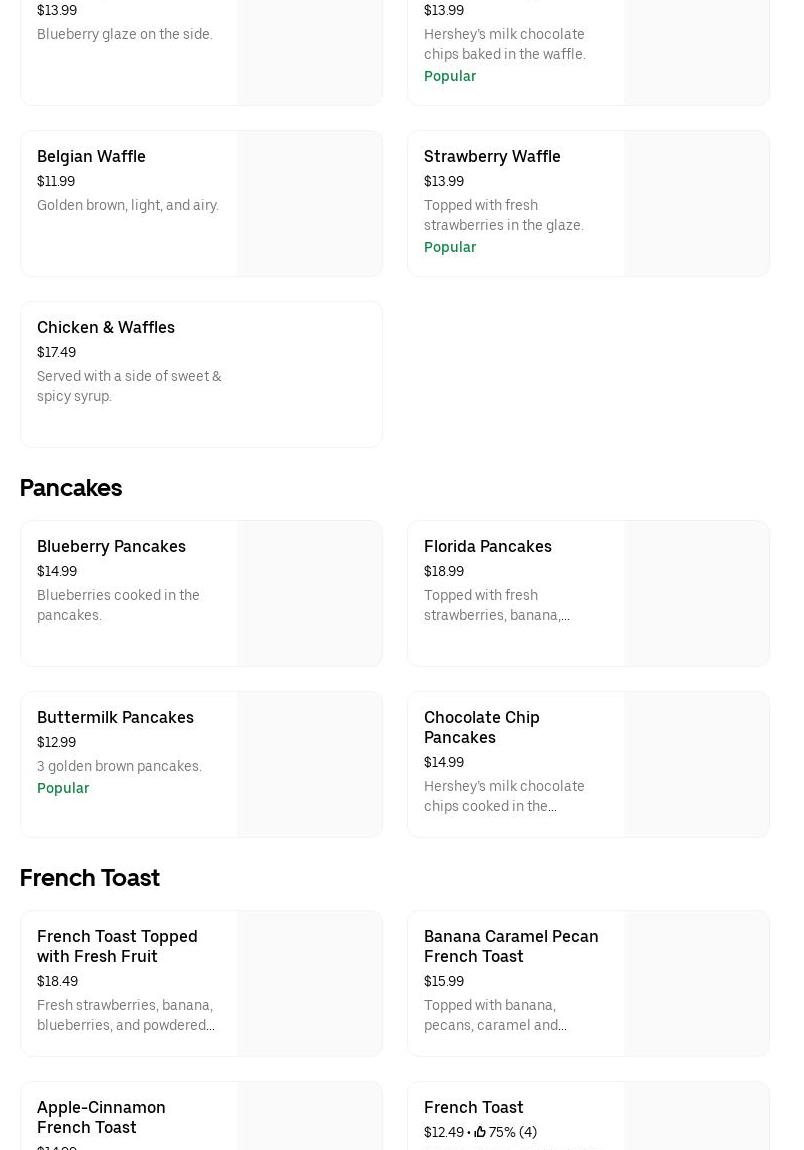
Task: Click the Florida Pancakes photo placeholder
Action: pyautogui.click(x=696, y=594)
